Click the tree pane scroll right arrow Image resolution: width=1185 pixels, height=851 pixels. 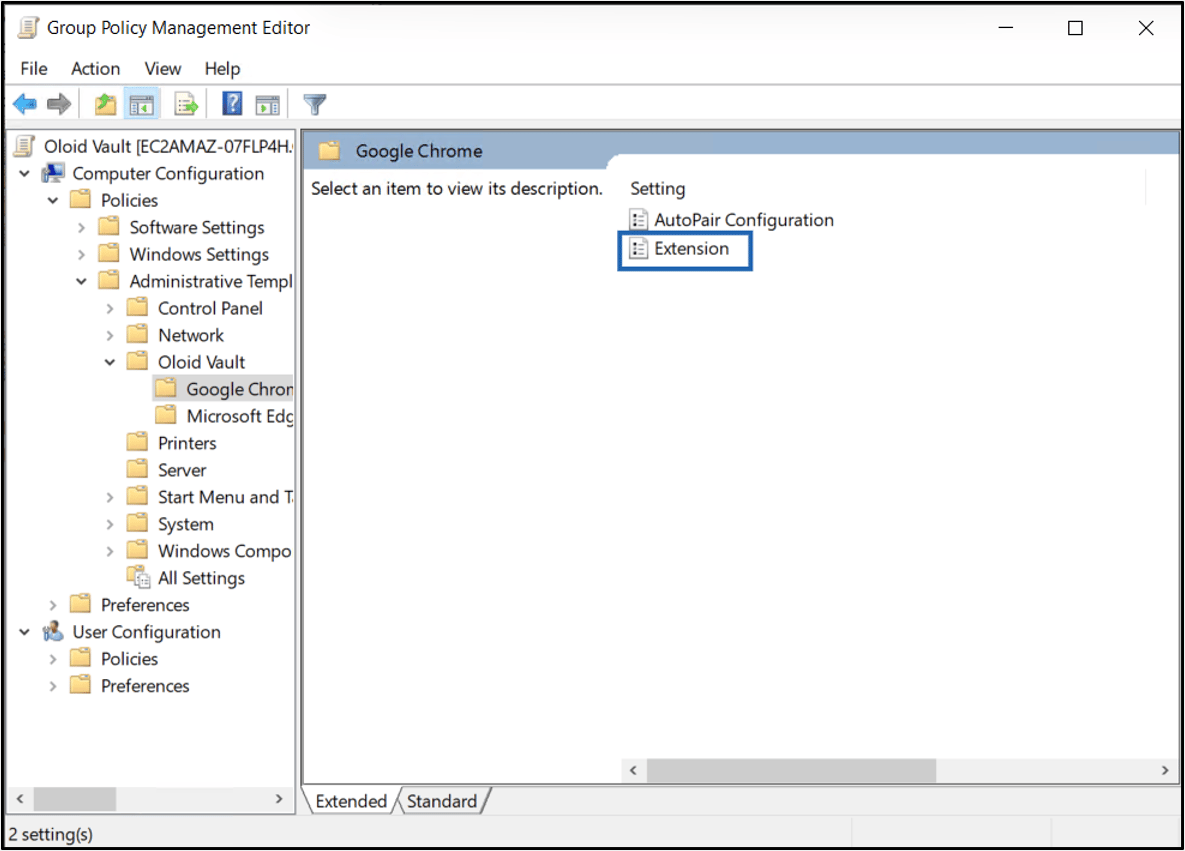[x=279, y=798]
